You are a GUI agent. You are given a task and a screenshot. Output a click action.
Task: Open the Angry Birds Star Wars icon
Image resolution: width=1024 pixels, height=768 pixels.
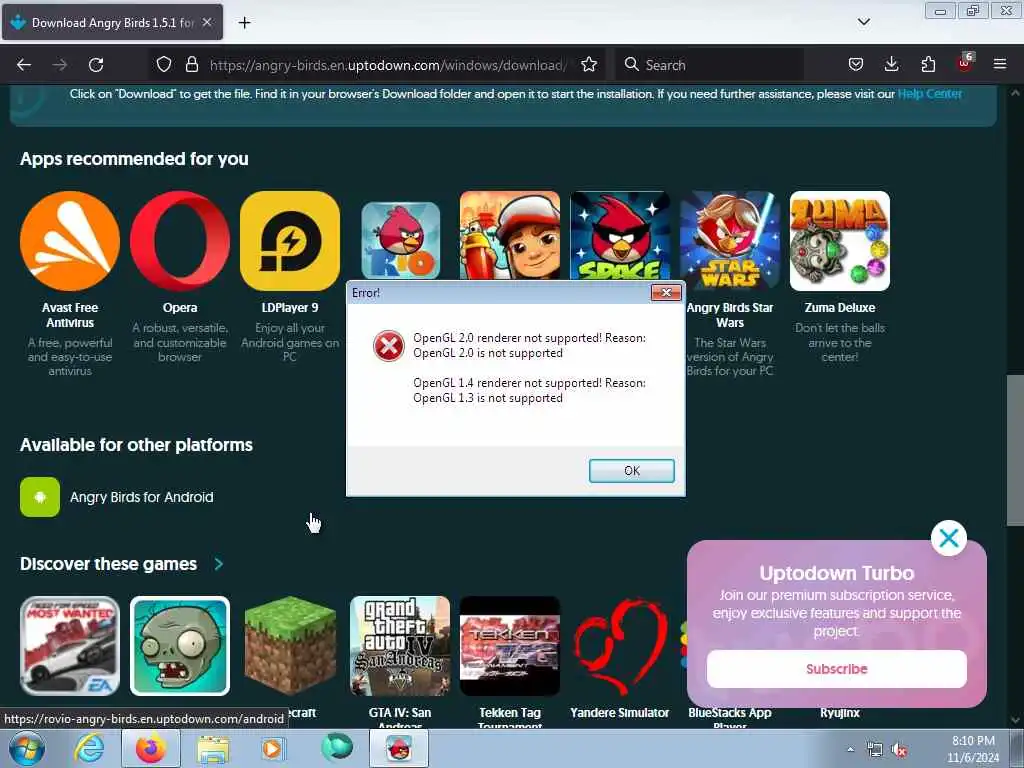(729, 241)
